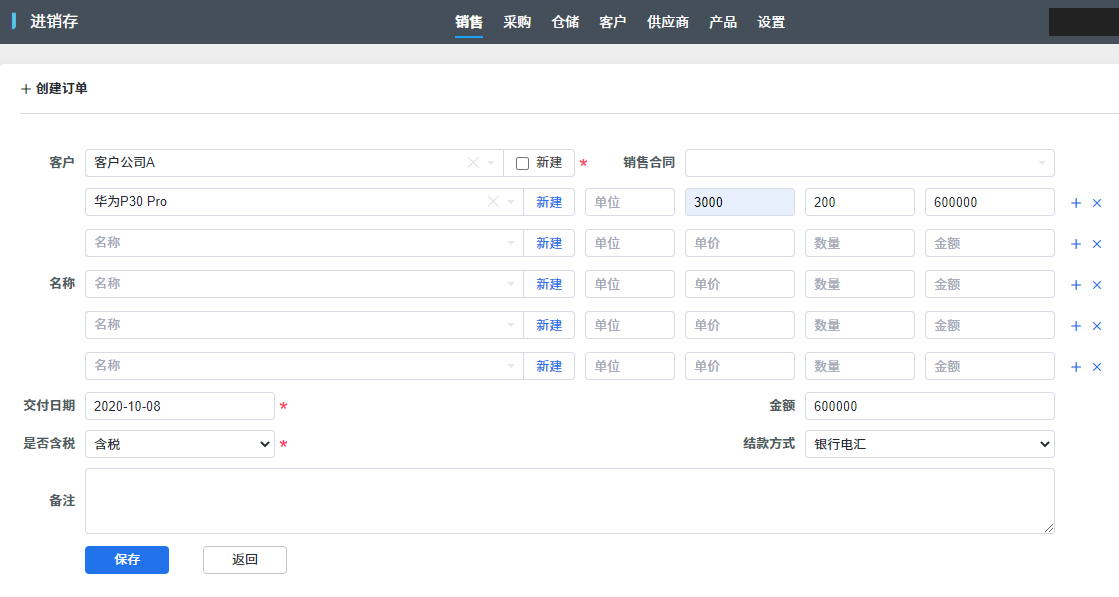This screenshot has width=1119, height=597.
Task: Click 新建 button on the 华为P30 Pro row
Action: pyautogui.click(x=549, y=202)
